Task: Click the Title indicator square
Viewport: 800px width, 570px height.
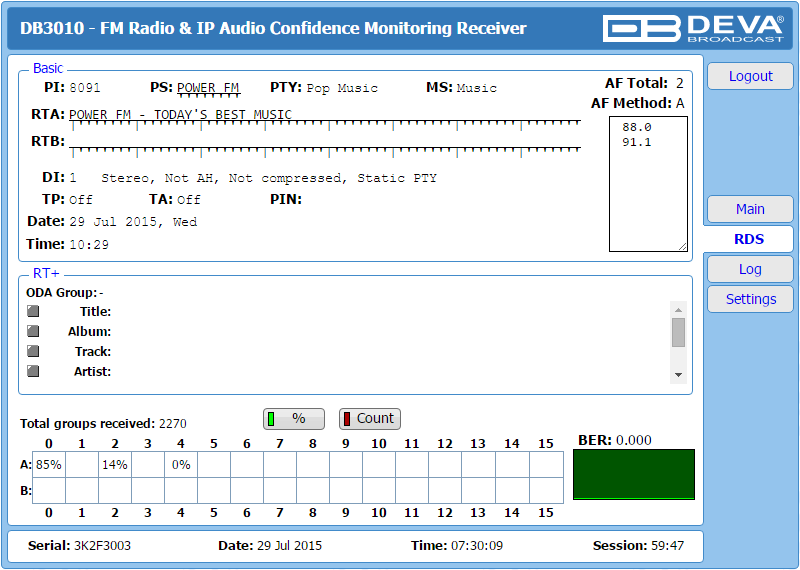Action: click(x=33, y=311)
